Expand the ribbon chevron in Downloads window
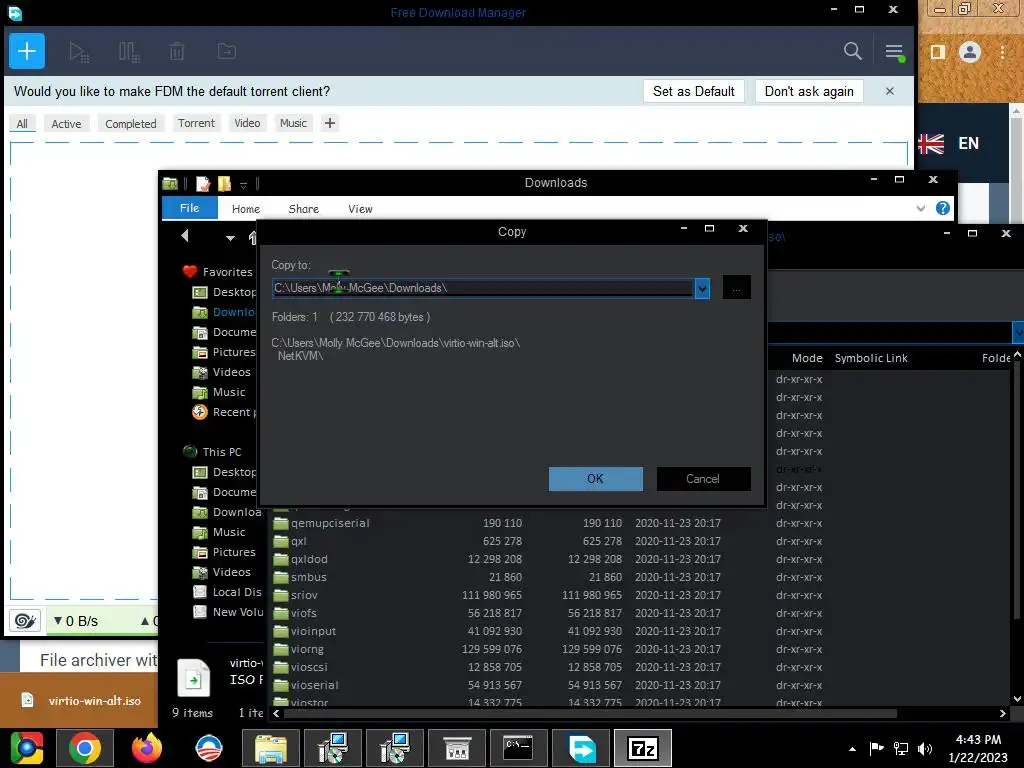Image resolution: width=1024 pixels, height=768 pixels. click(920, 208)
